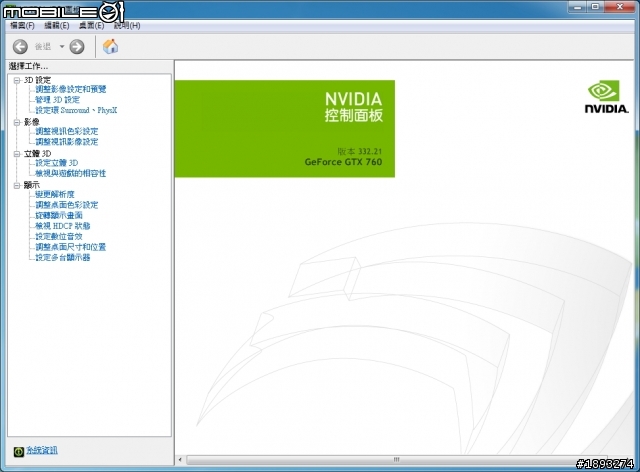This screenshot has height=472, width=640.
Task: Select 調整桌面尺寸和位置 task
Action: pyautogui.click(x=71, y=247)
